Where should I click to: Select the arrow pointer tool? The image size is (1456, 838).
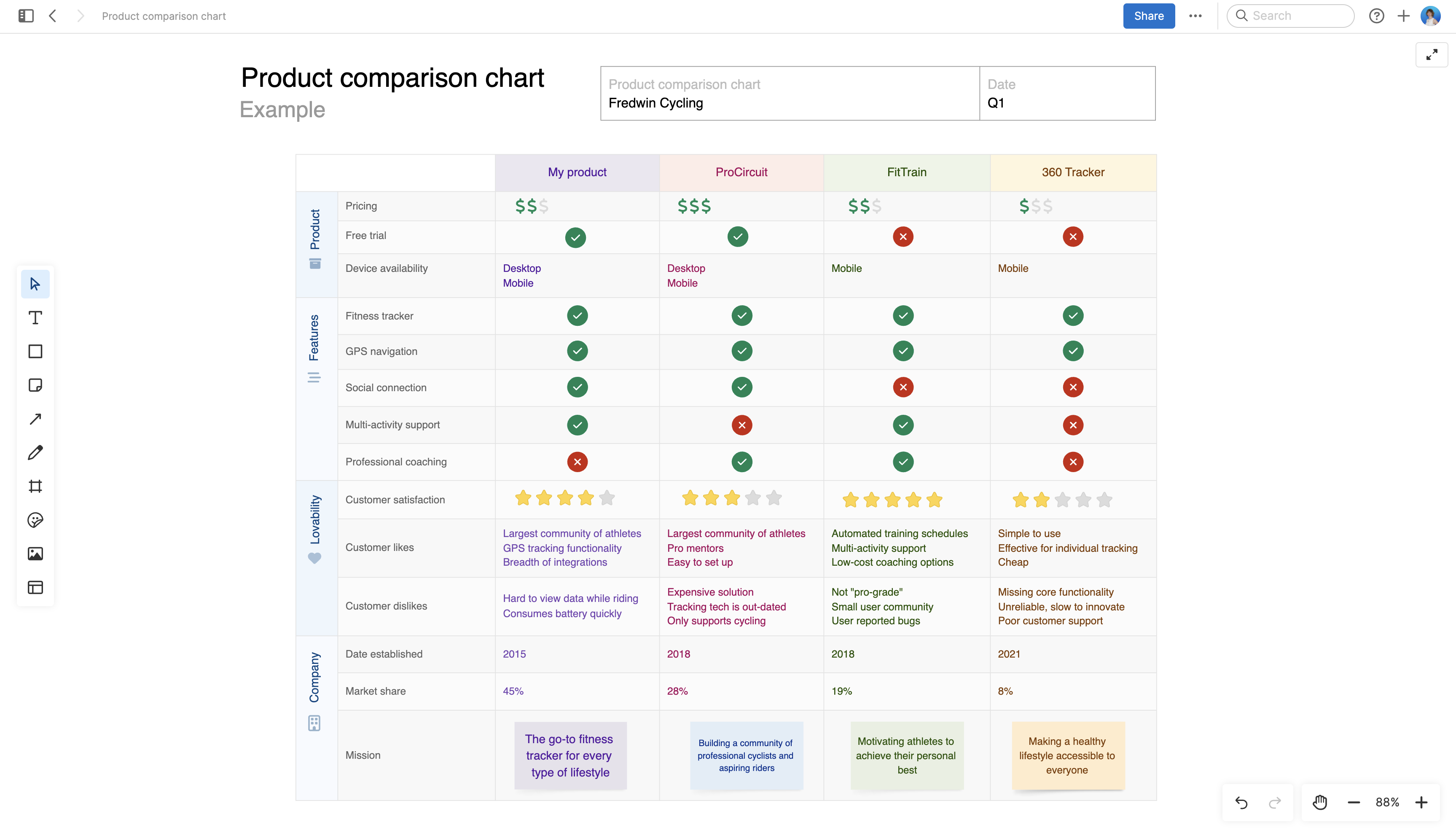click(x=35, y=284)
